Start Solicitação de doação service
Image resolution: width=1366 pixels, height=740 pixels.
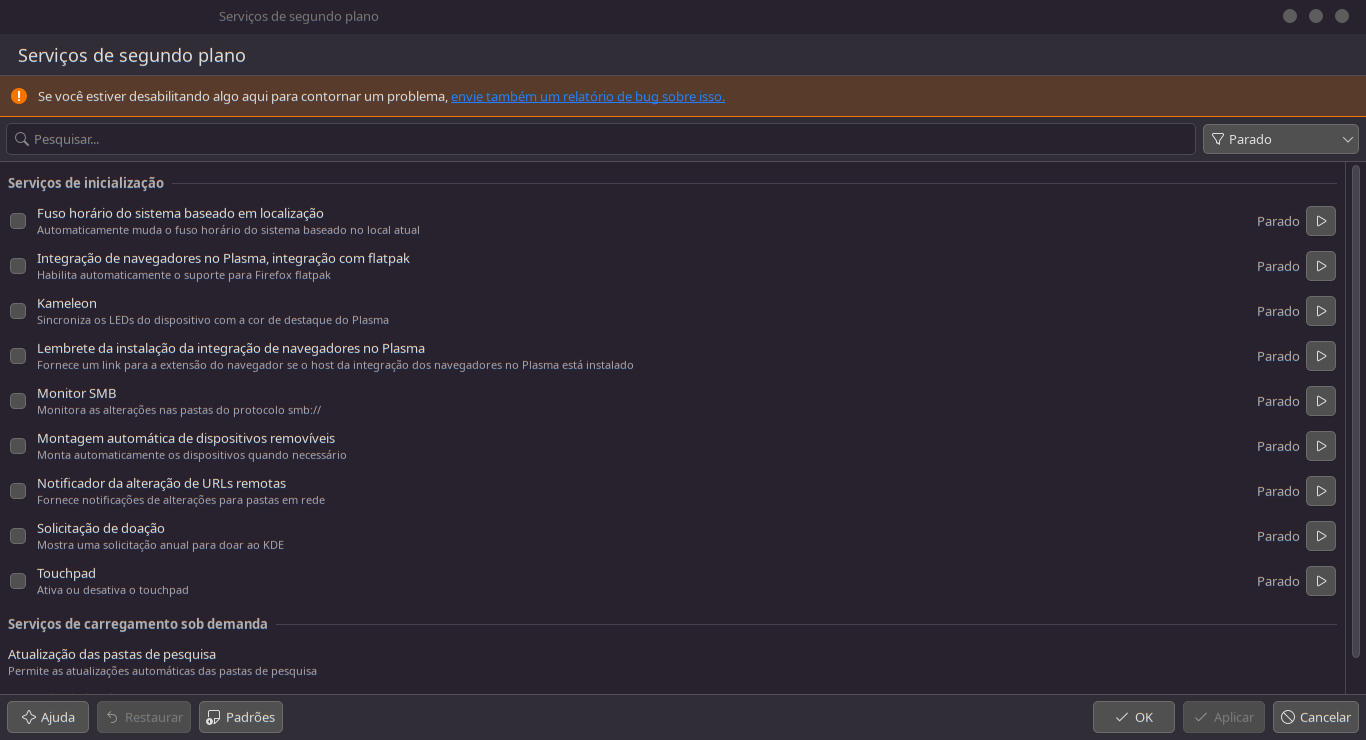pos(1321,536)
